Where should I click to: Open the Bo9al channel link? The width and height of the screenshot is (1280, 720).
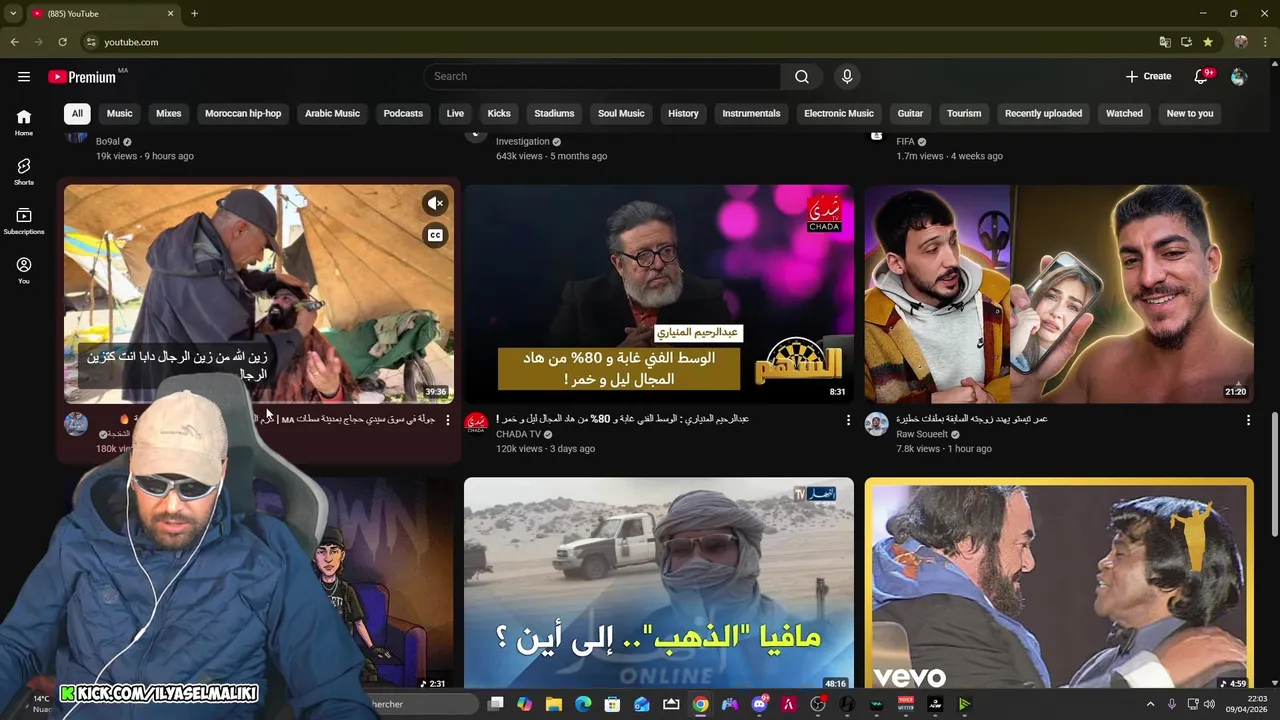(x=107, y=142)
